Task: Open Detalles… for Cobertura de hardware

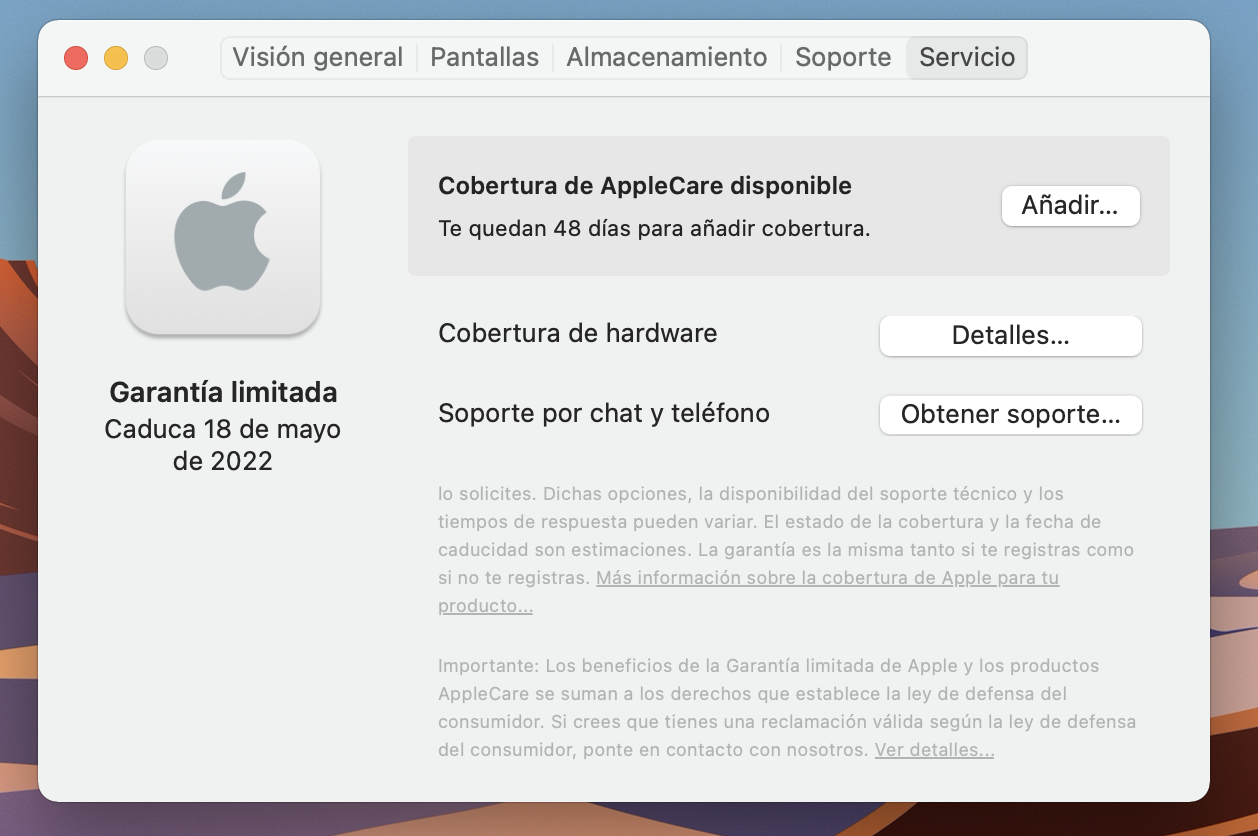Action: (1010, 336)
